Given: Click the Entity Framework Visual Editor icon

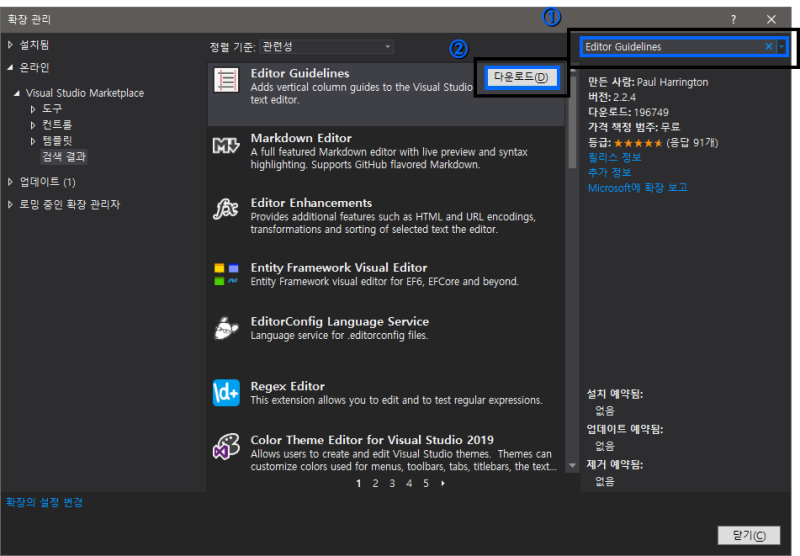Looking at the screenshot, I should (226, 274).
